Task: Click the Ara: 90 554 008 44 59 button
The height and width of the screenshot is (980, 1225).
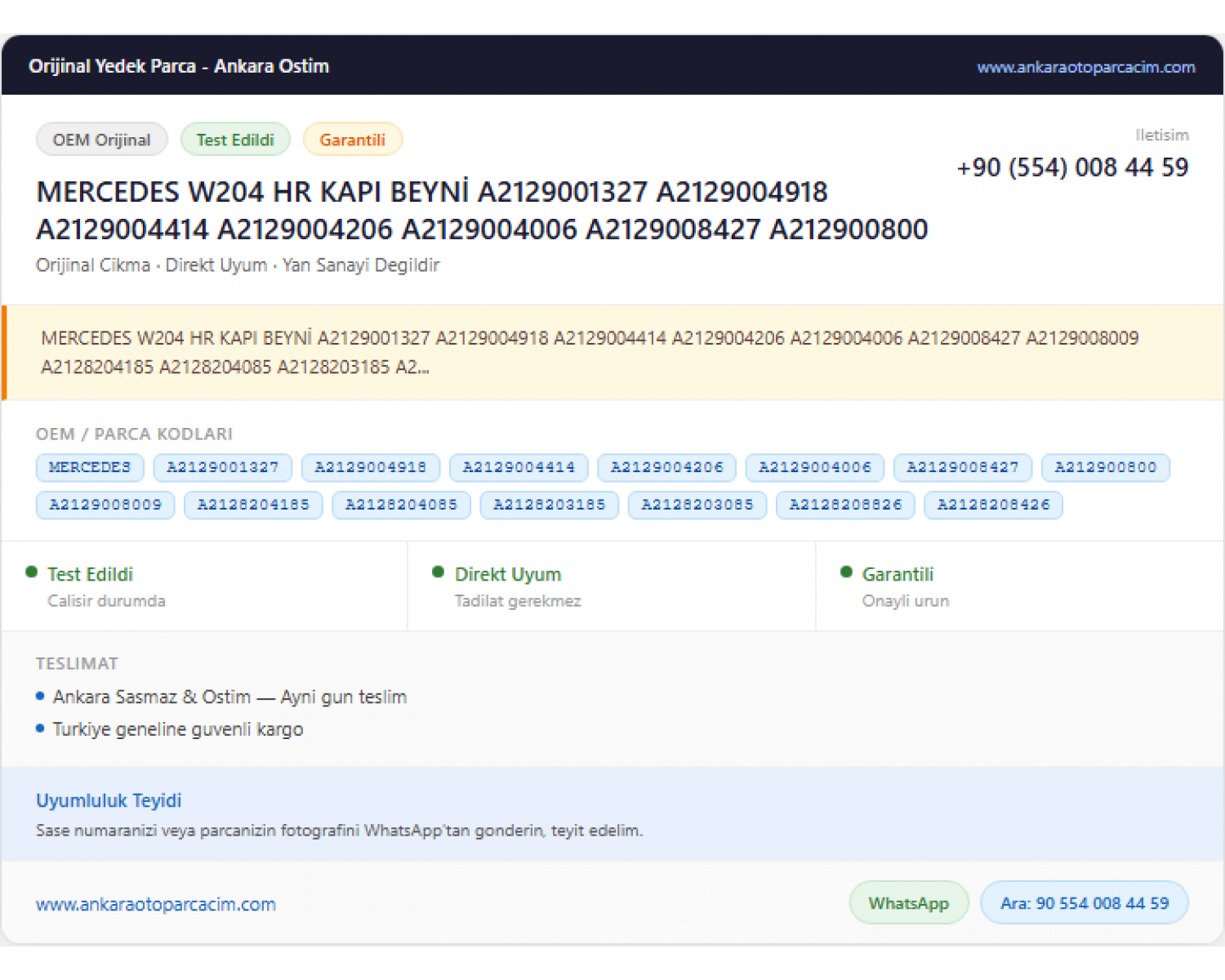Action: (1085, 903)
